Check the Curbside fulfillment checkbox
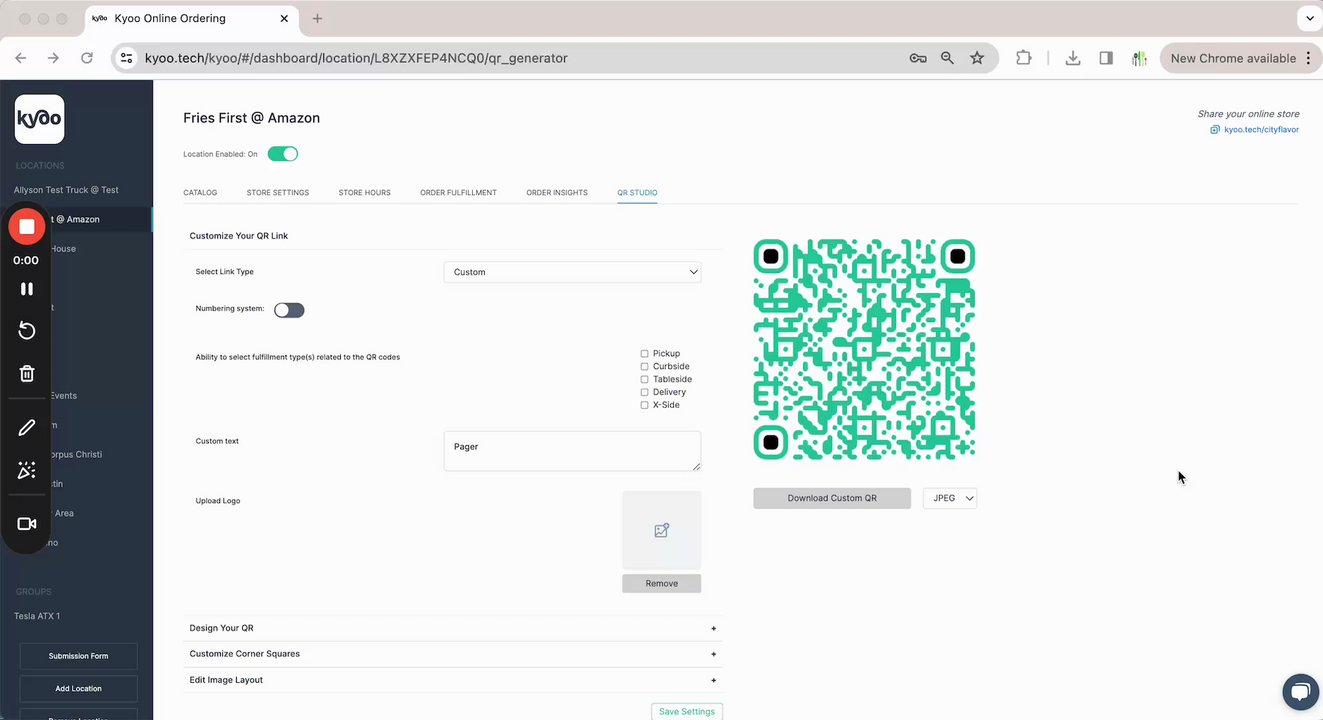Viewport: 1323px width, 720px height. click(644, 367)
